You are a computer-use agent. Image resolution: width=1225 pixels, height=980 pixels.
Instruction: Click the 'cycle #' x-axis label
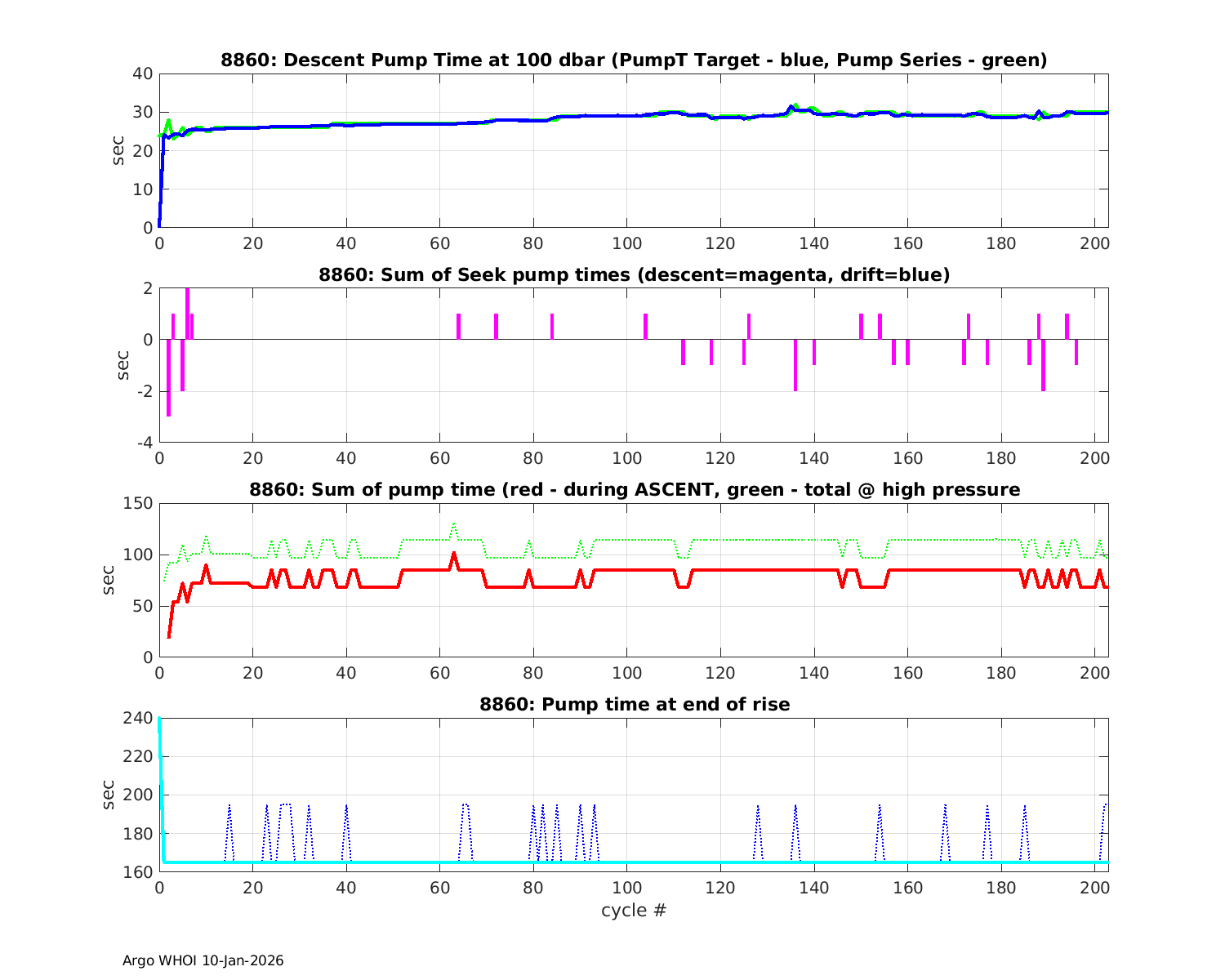tap(634, 911)
